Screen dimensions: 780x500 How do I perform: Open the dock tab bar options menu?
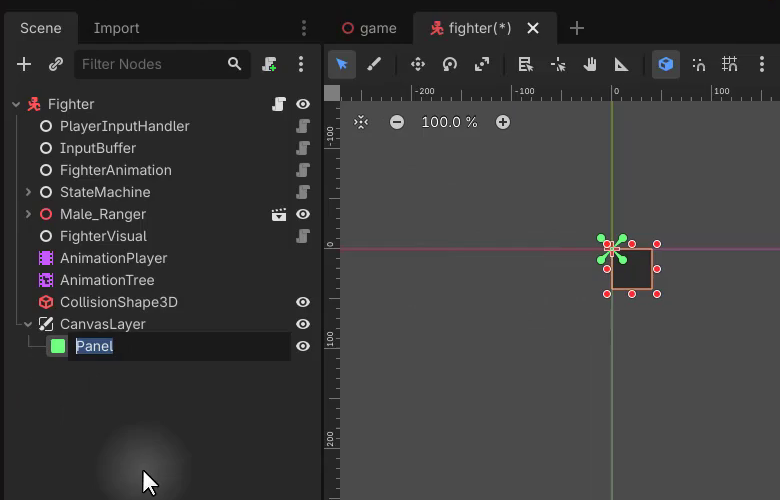[x=304, y=28]
